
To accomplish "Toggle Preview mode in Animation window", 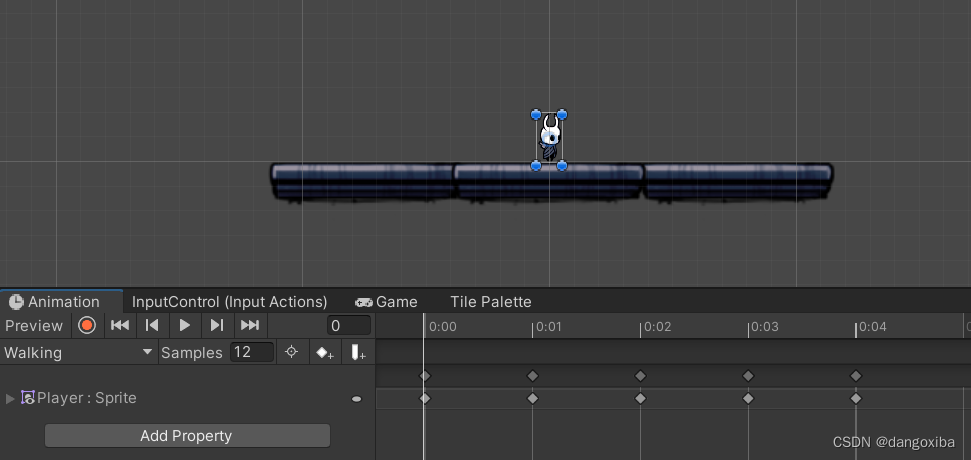I will click(34, 326).
